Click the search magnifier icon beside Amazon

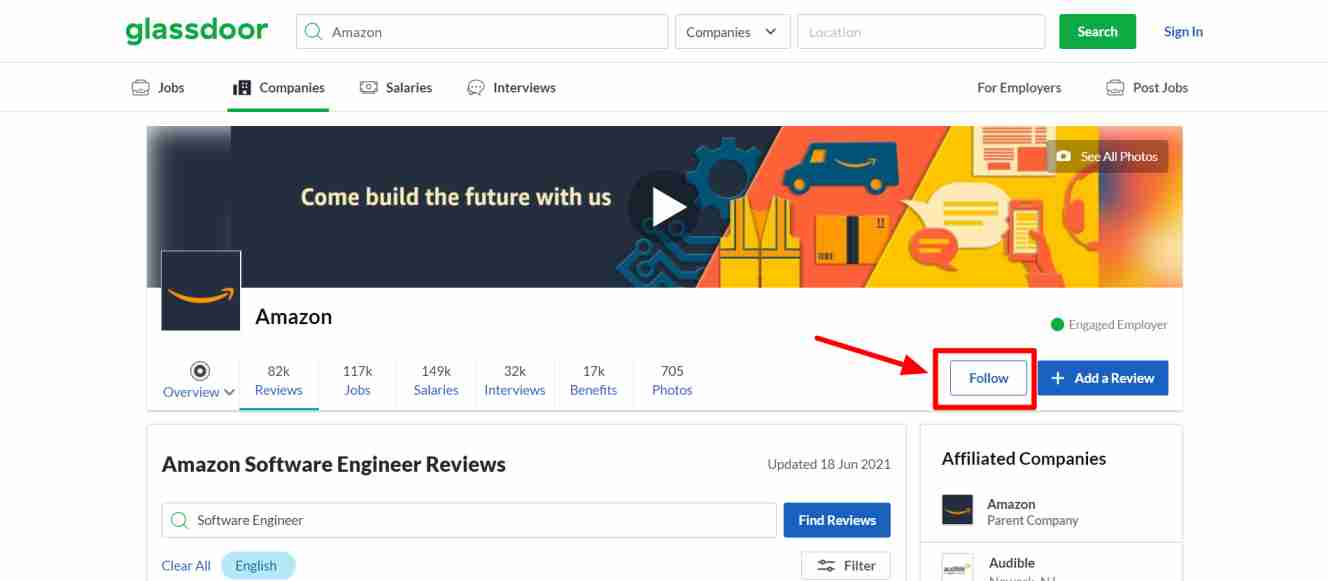pyautogui.click(x=314, y=32)
